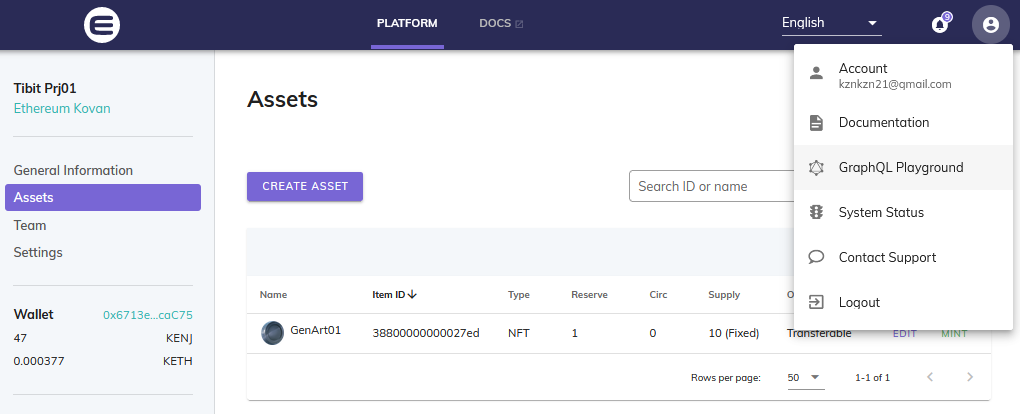Click the Logout arrow icon
Viewport: 1020px width, 414px height.
click(816, 302)
